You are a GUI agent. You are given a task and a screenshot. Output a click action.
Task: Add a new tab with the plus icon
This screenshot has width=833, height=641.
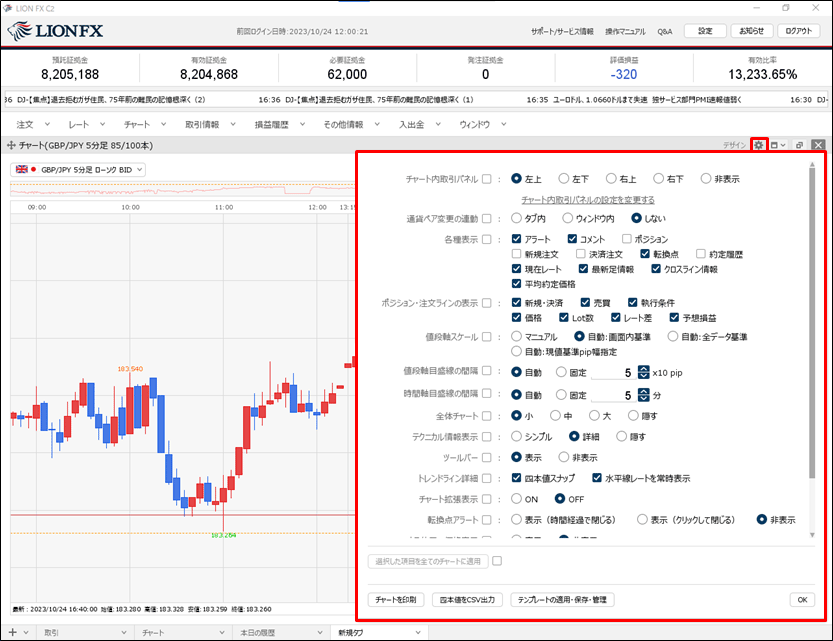tap(13, 633)
